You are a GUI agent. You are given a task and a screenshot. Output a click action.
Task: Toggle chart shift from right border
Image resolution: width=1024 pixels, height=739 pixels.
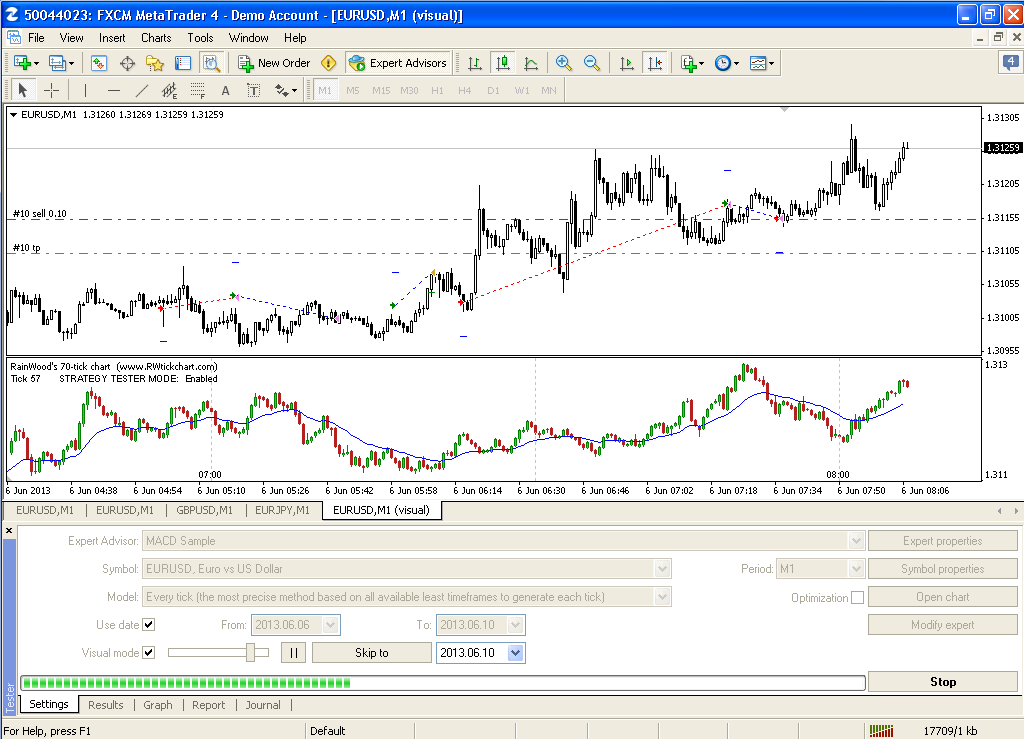click(654, 63)
